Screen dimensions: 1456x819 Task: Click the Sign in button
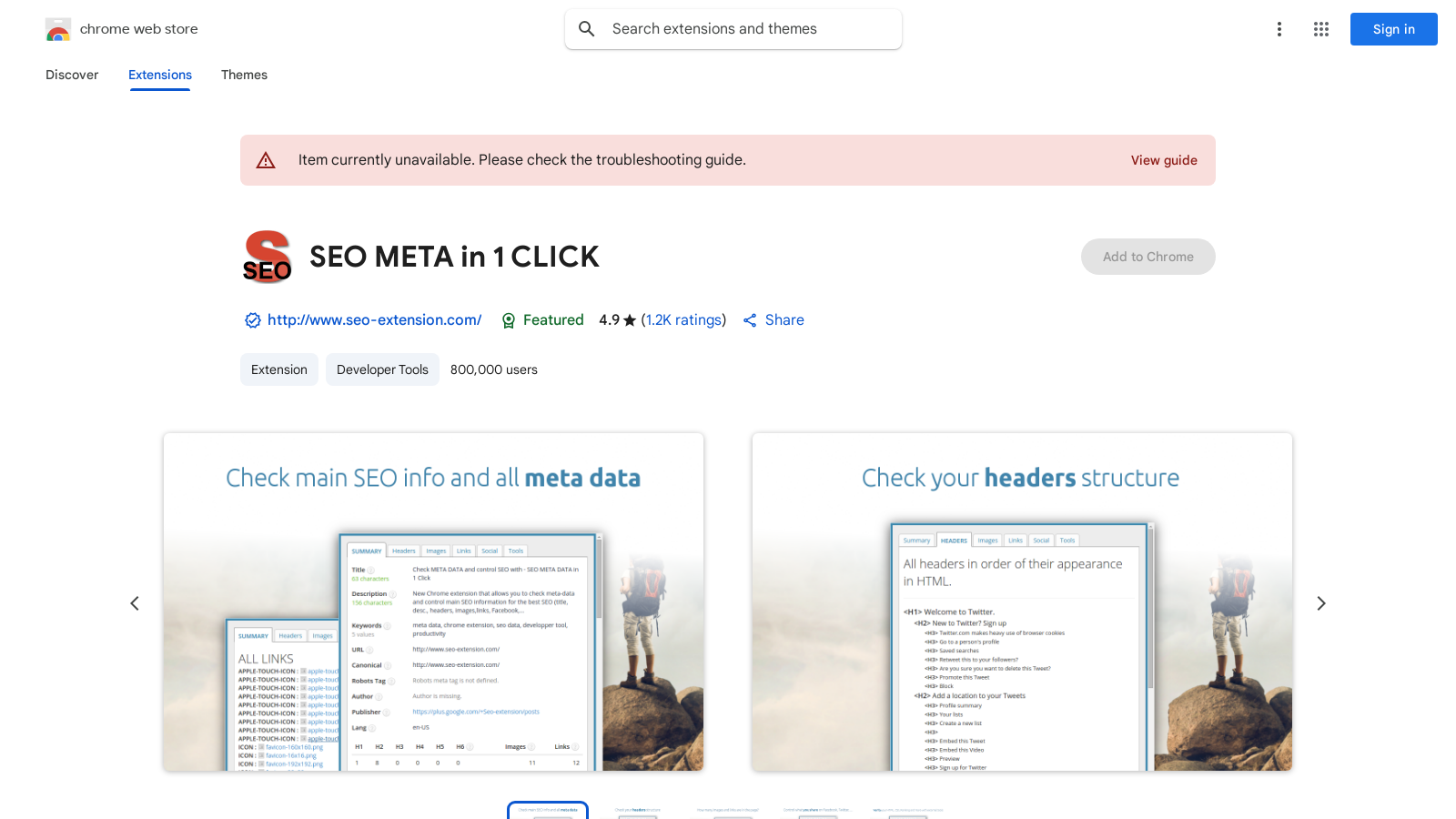pyautogui.click(x=1393, y=29)
